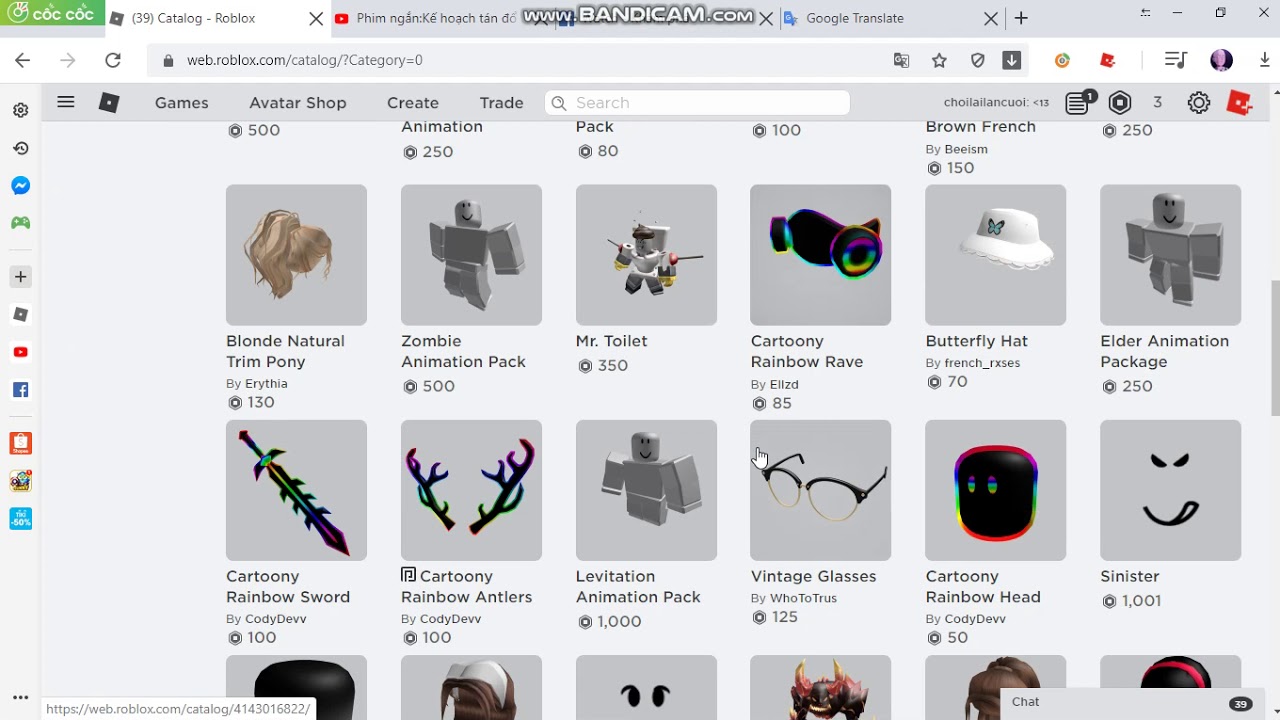Select the Cartoony Rainbow Sword thumbnail
This screenshot has width=1280, height=720.
[x=296, y=490]
